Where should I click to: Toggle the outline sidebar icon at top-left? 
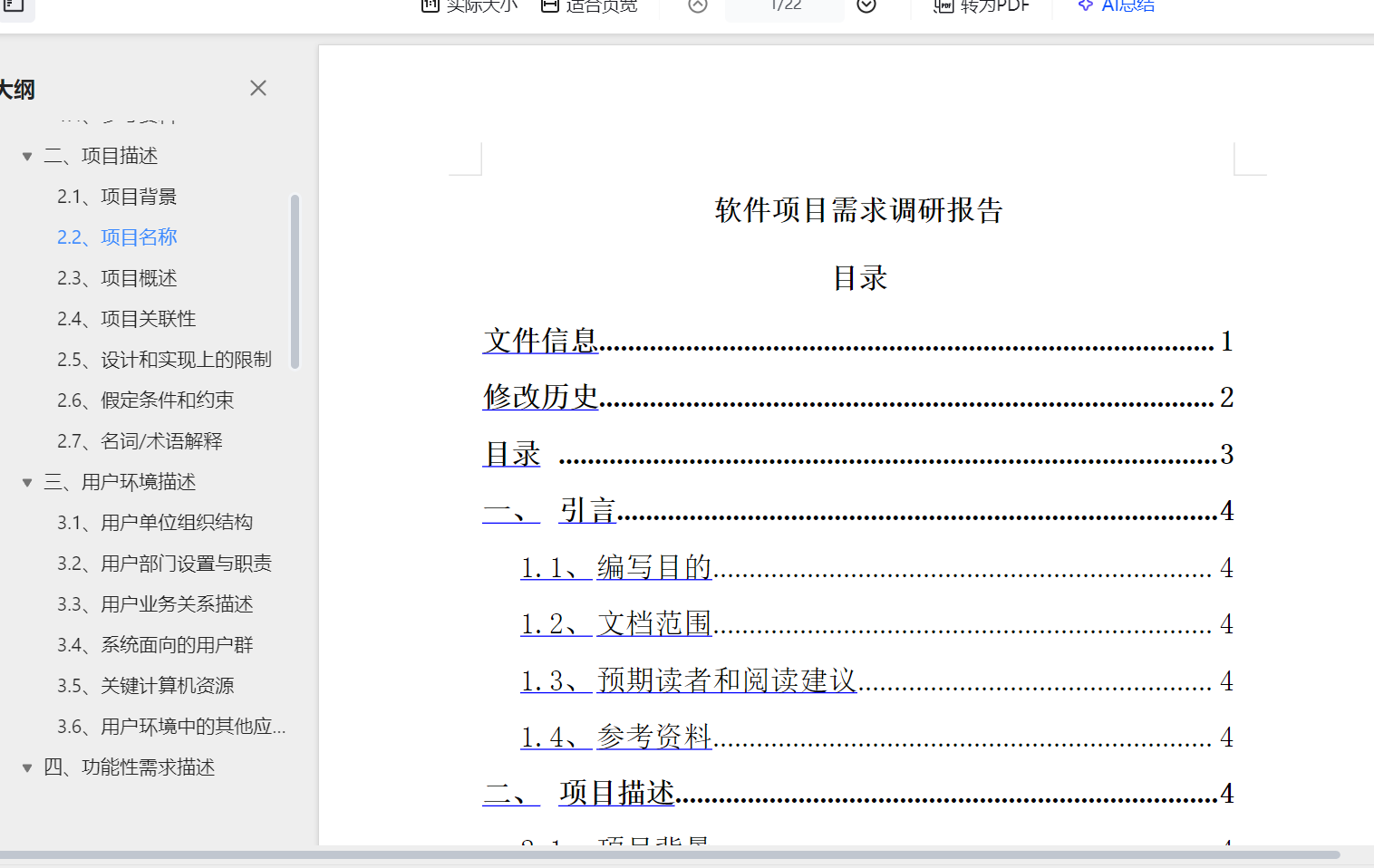click(x=13, y=5)
